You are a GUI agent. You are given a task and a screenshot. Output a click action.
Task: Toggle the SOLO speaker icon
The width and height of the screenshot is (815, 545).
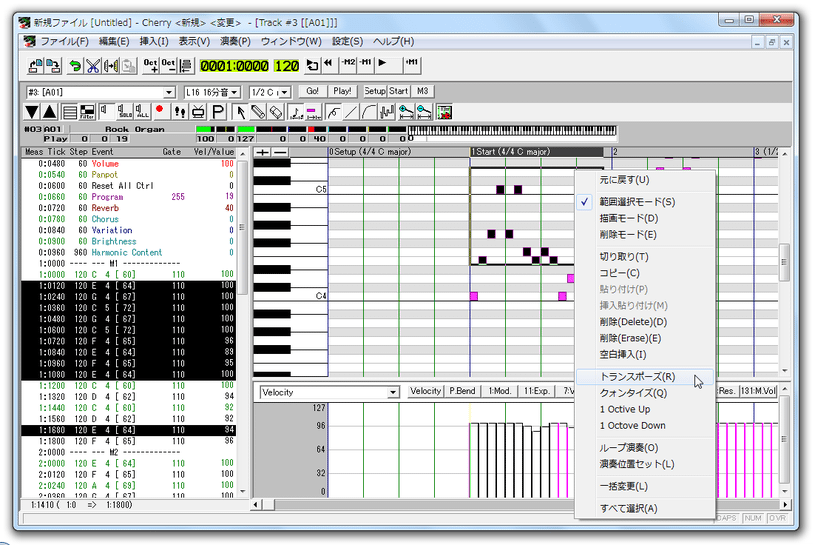(125, 112)
